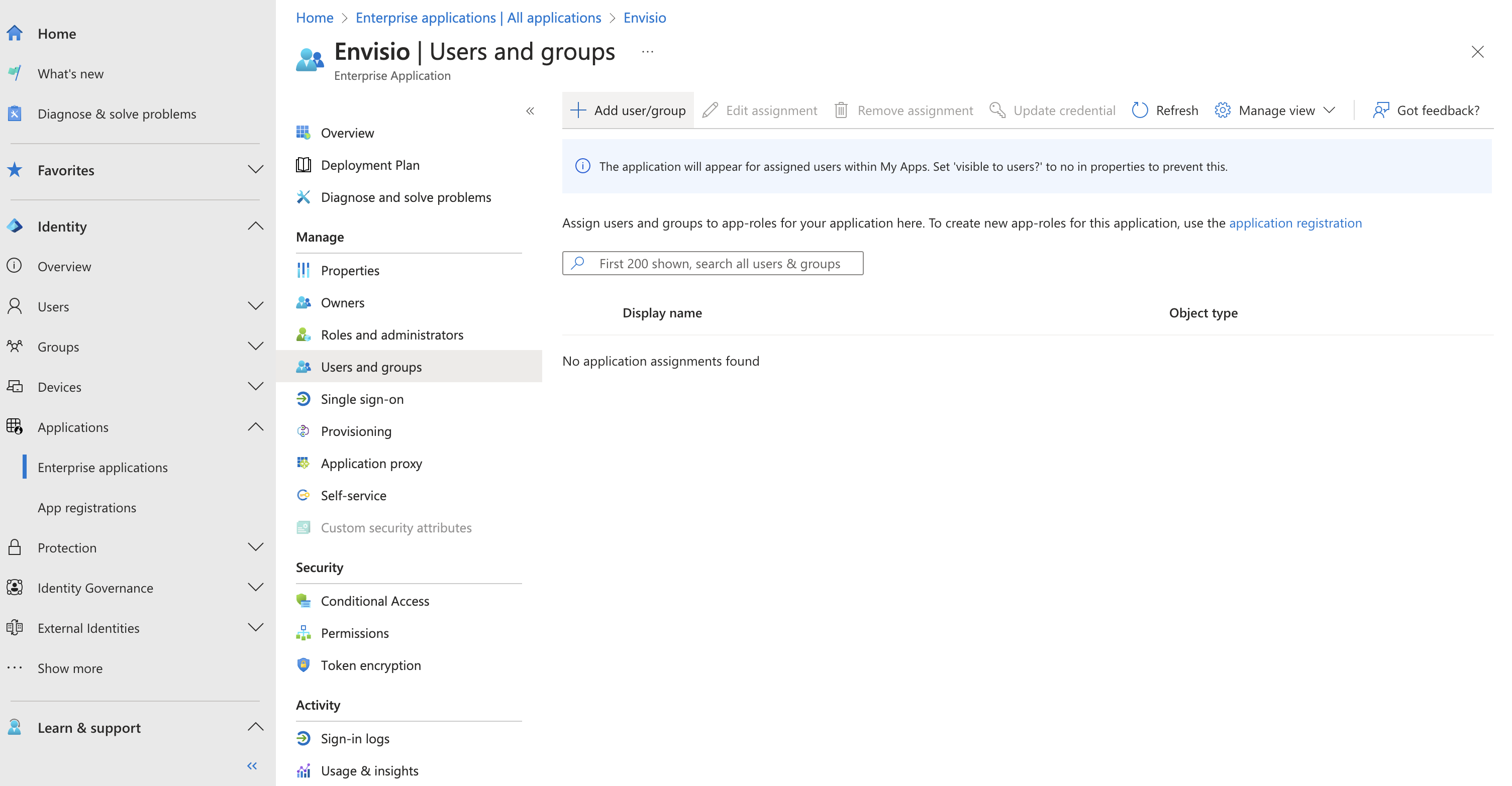Collapse the left sidebar via bottom double chevron
Viewport: 1512px width, 786px height.
[x=252, y=765]
